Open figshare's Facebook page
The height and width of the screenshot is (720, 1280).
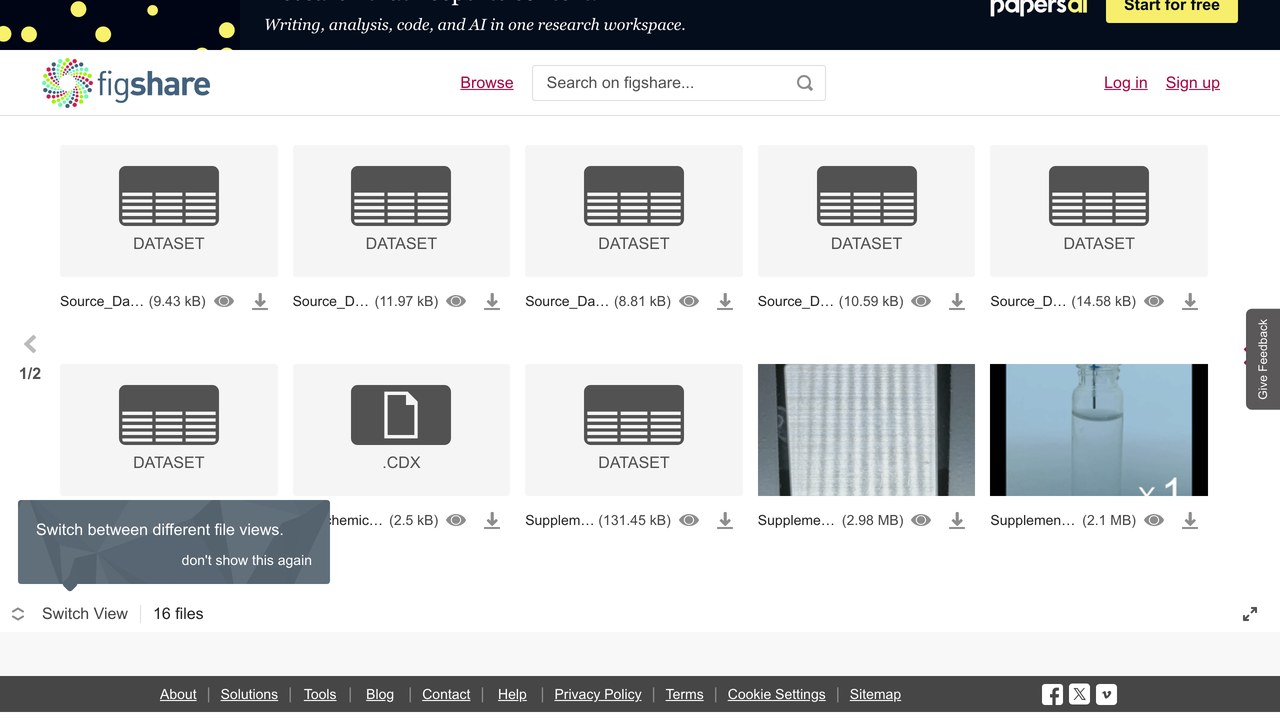coord(1052,694)
